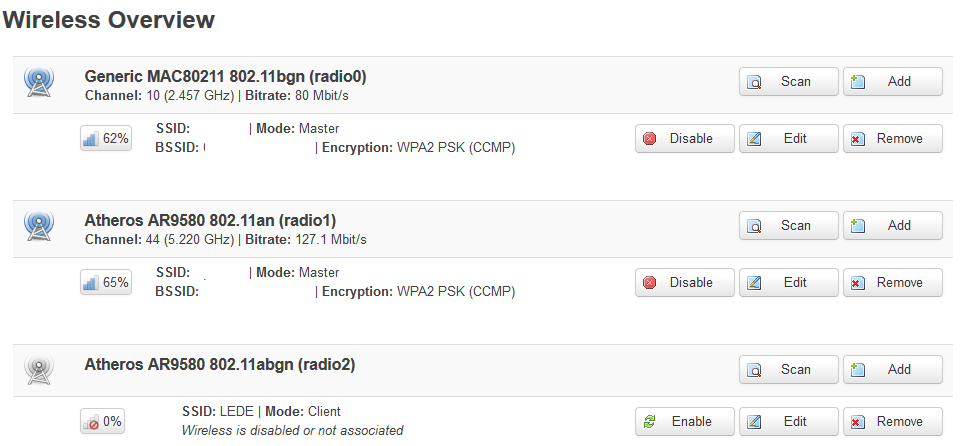This screenshot has height=446, width=963.
Task: Scan for networks on radio0
Action: (x=788, y=82)
